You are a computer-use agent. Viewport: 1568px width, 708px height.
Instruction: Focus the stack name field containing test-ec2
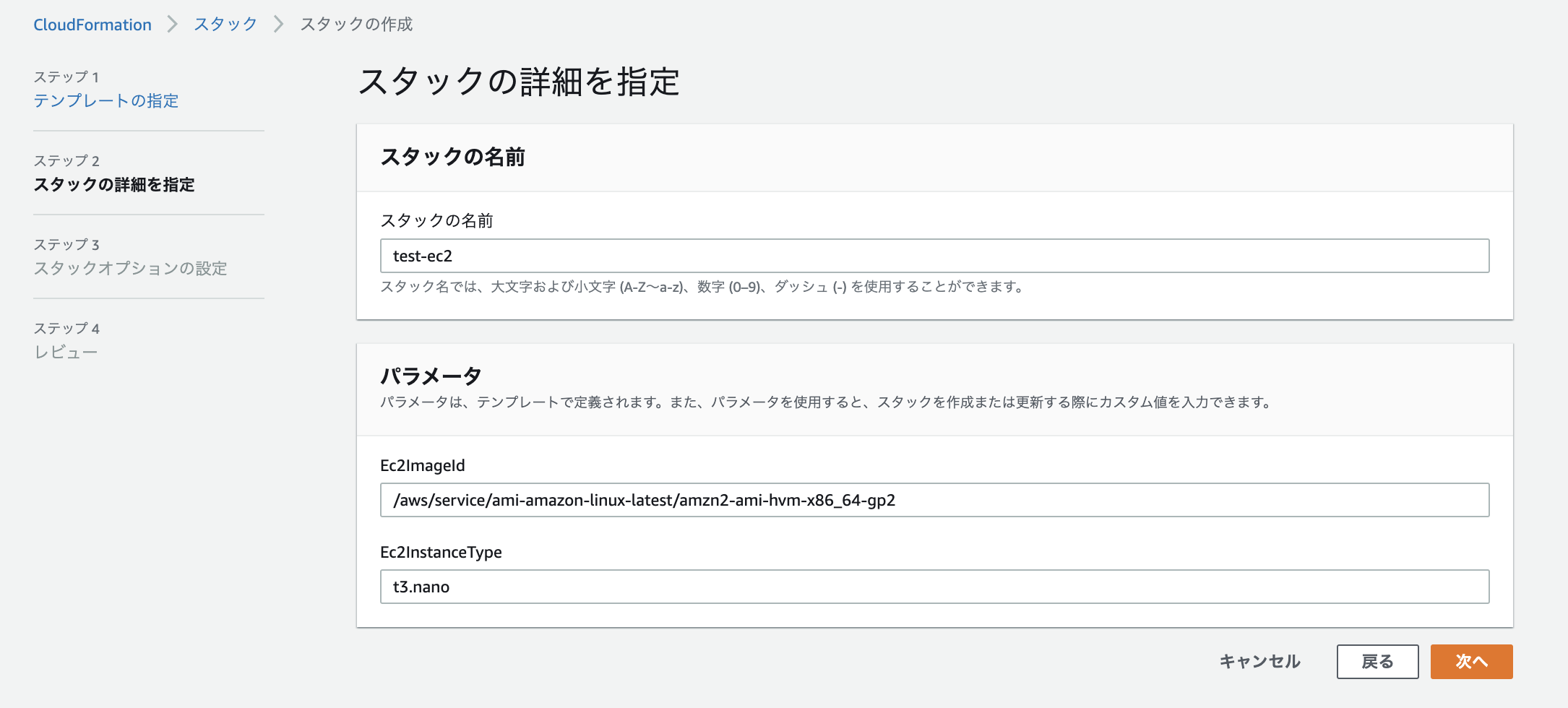pyautogui.click(x=934, y=256)
